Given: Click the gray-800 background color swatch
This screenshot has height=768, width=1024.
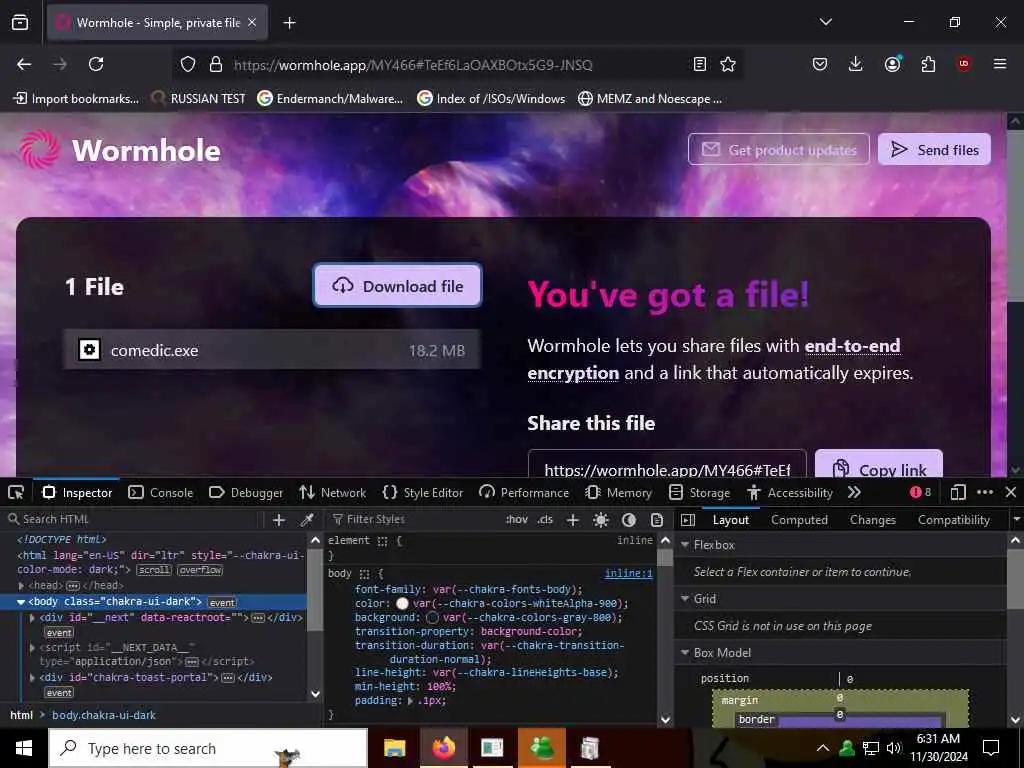Looking at the screenshot, I should (432, 617).
